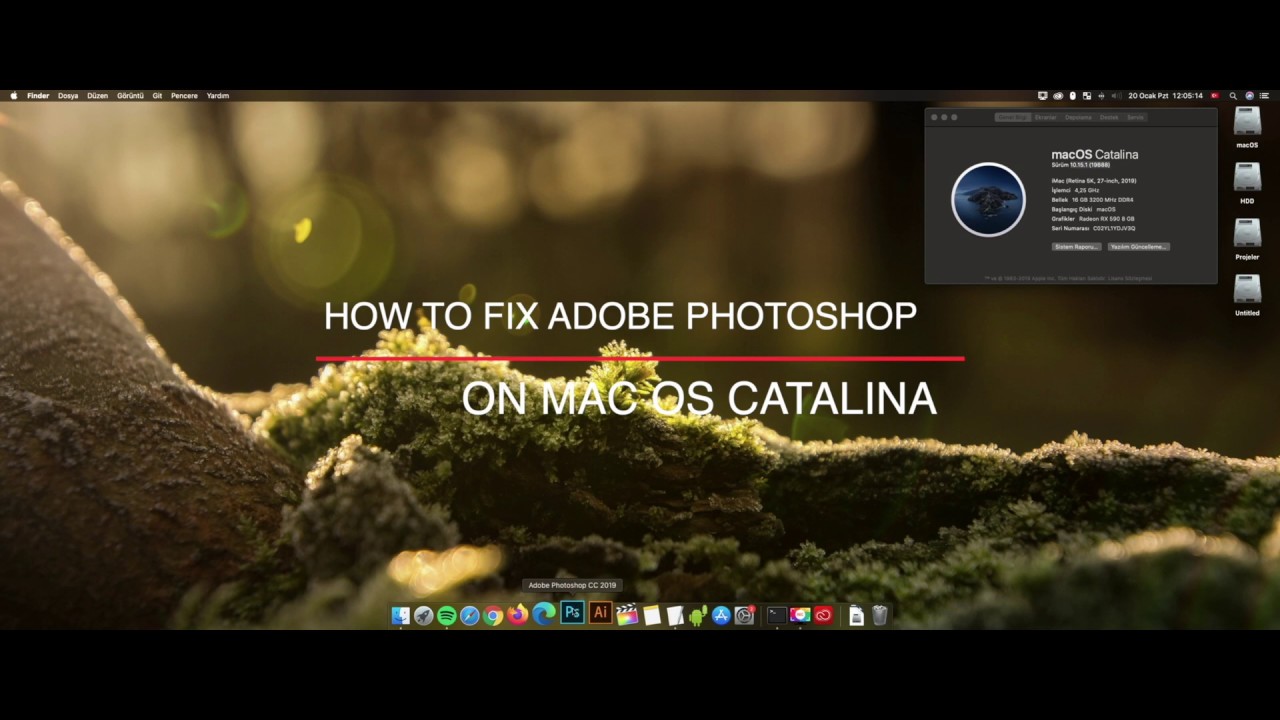Viewport: 1280px width, 720px height.
Task: Open the Git menu
Action: [x=157, y=96]
